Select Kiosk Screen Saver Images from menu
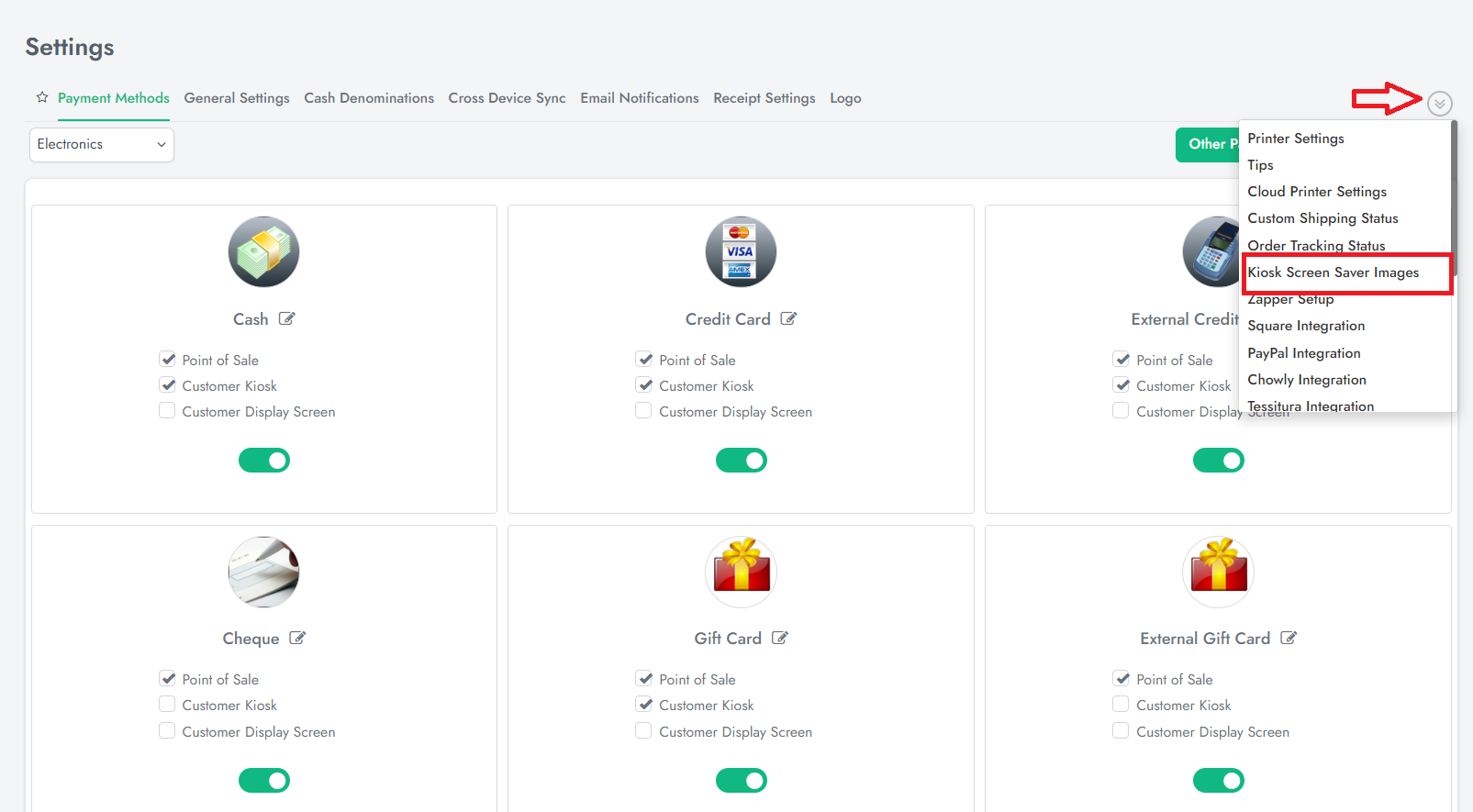The image size is (1473, 812). click(x=1333, y=273)
